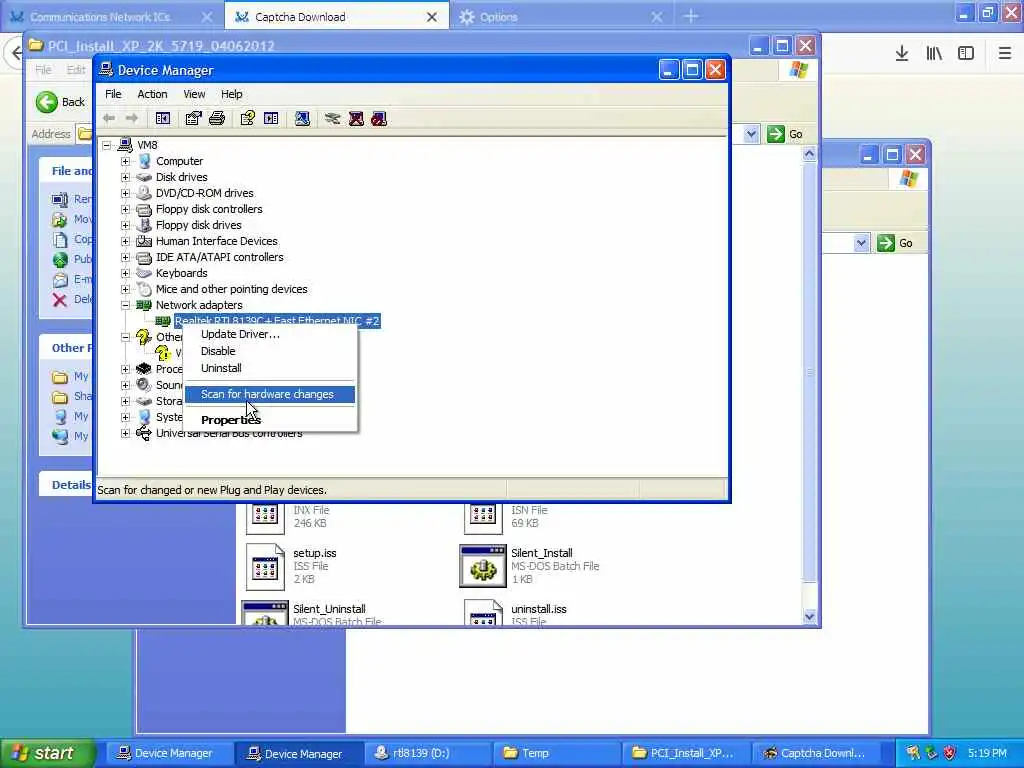This screenshot has width=1024, height=768.
Task: Collapse the Network adapters node
Action: click(x=125, y=305)
